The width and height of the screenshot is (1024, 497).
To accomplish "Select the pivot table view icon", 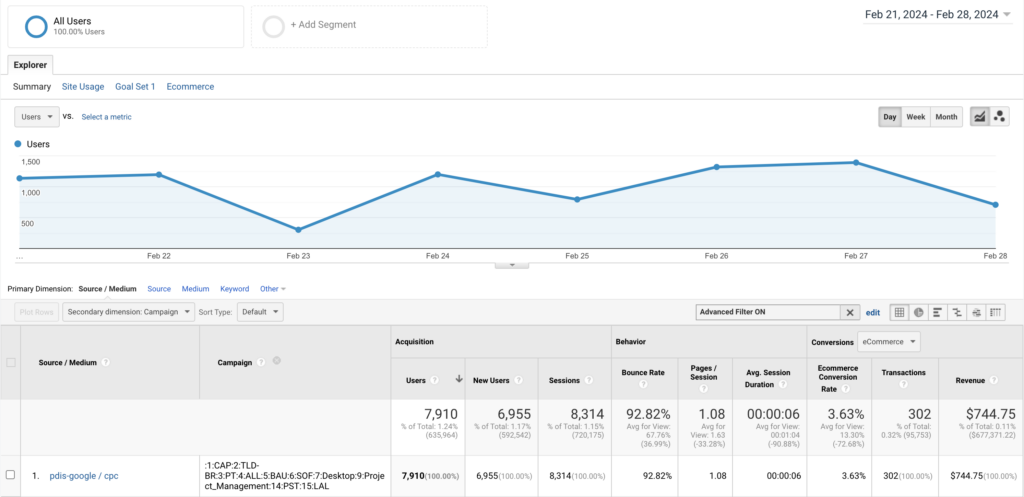I will click(x=995, y=312).
